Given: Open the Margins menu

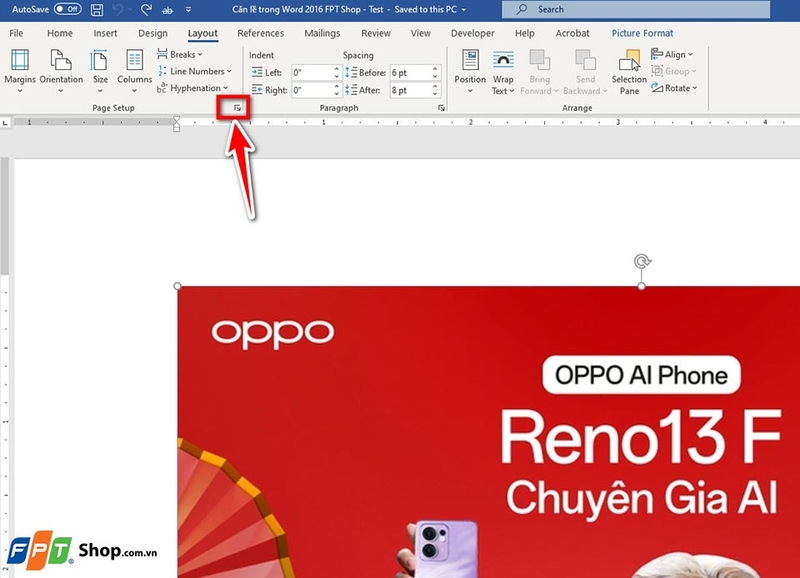Looking at the screenshot, I should click(20, 71).
